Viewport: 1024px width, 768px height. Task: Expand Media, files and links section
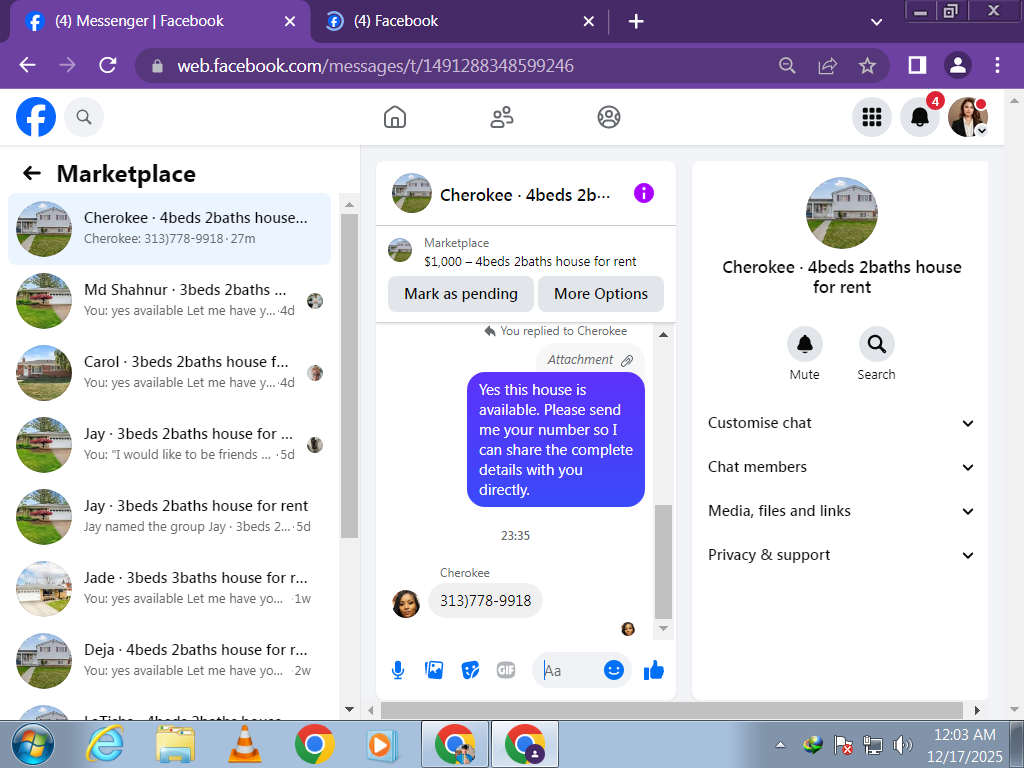click(x=841, y=511)
